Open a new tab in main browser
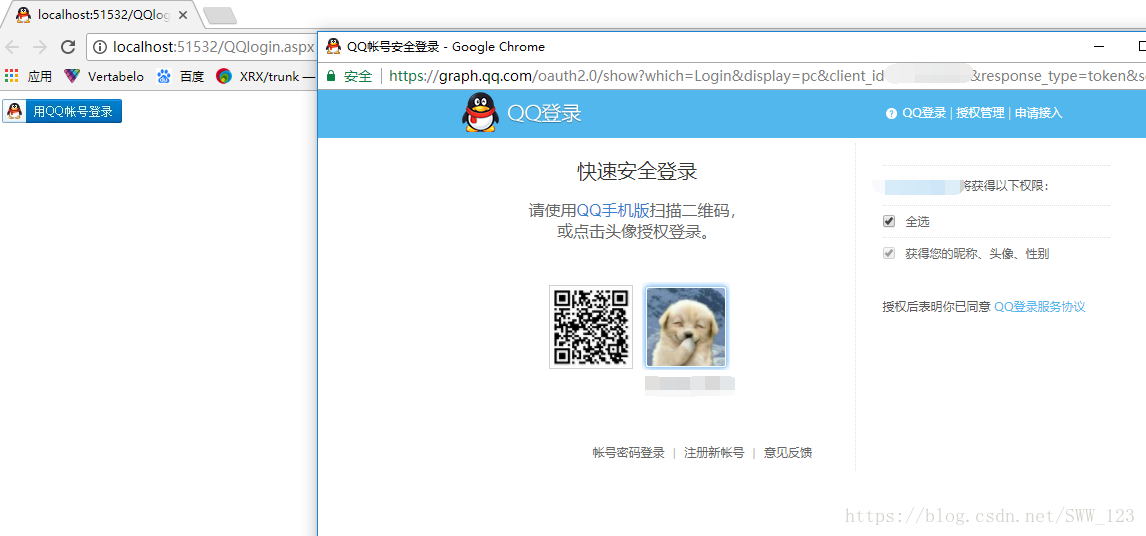The image size is (1146, 536). (219, 15)
